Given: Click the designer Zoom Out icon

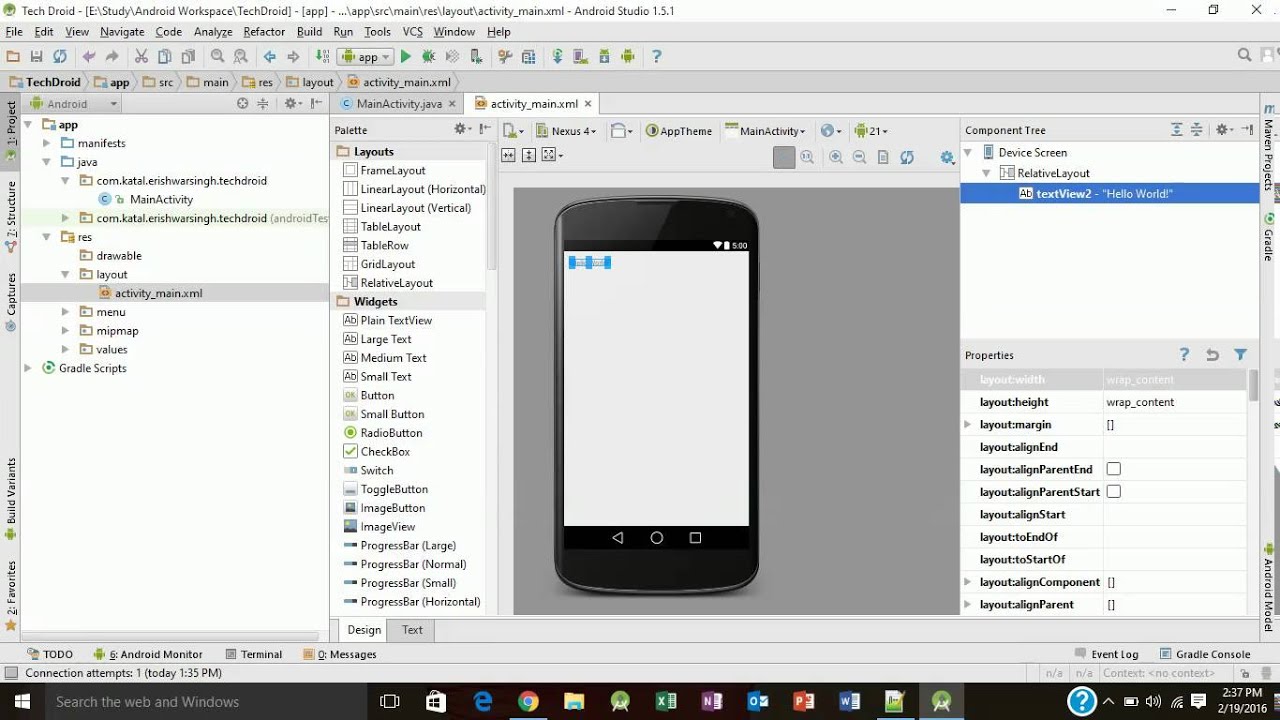Looking at the screenshot, I should pos(859,157).
